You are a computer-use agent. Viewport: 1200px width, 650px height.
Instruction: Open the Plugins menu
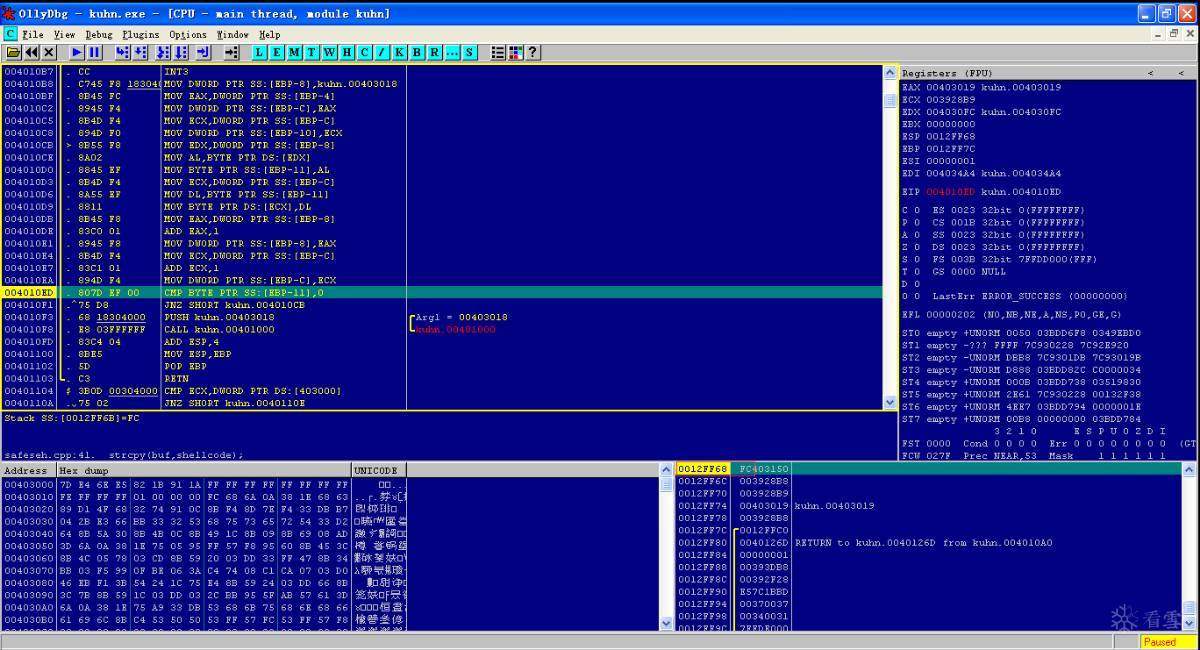141,34
